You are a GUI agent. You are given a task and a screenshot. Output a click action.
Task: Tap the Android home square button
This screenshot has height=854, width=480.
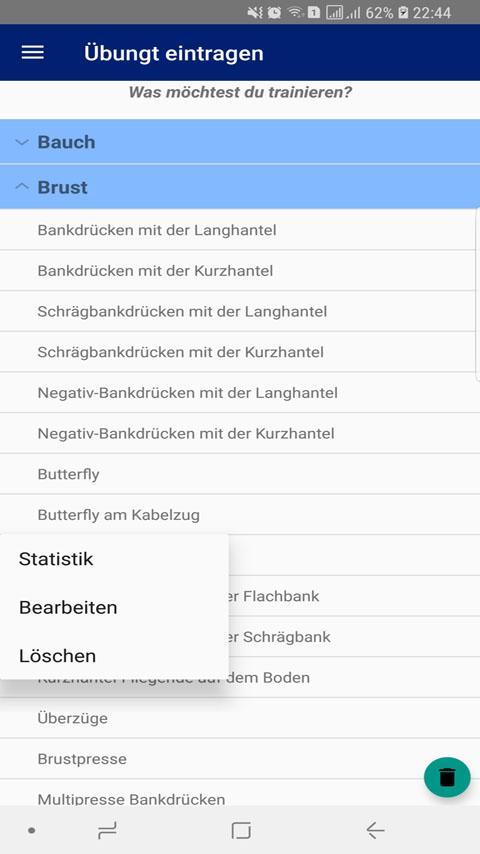point(241,830)
